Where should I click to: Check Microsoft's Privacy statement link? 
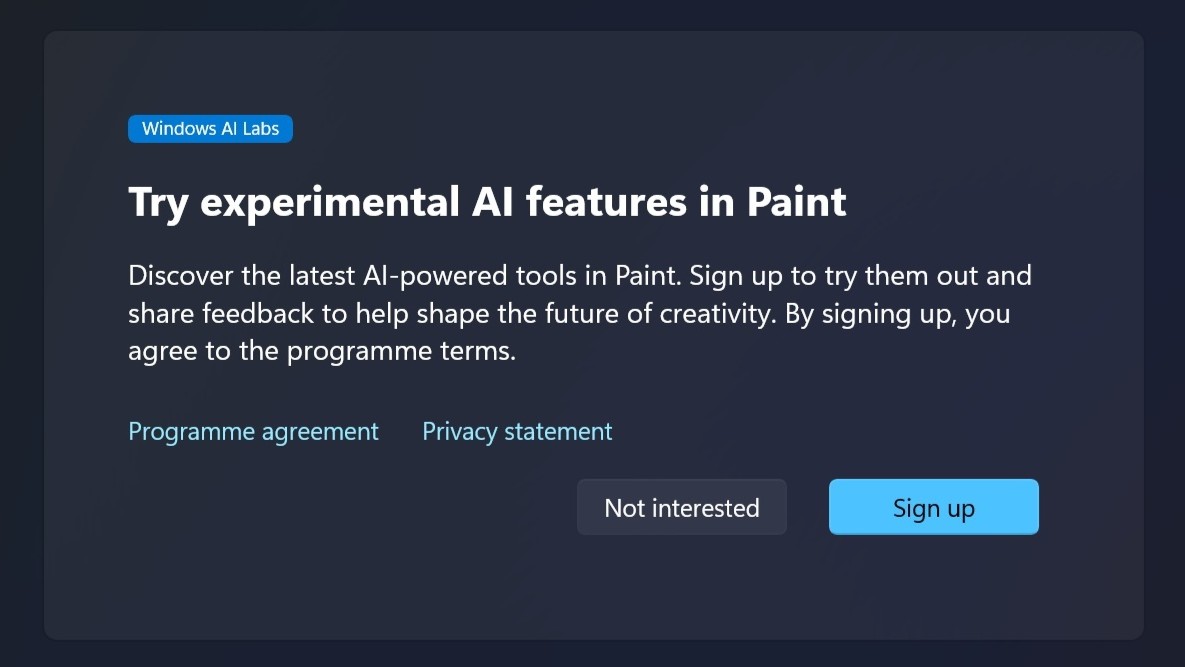[517, 431]
